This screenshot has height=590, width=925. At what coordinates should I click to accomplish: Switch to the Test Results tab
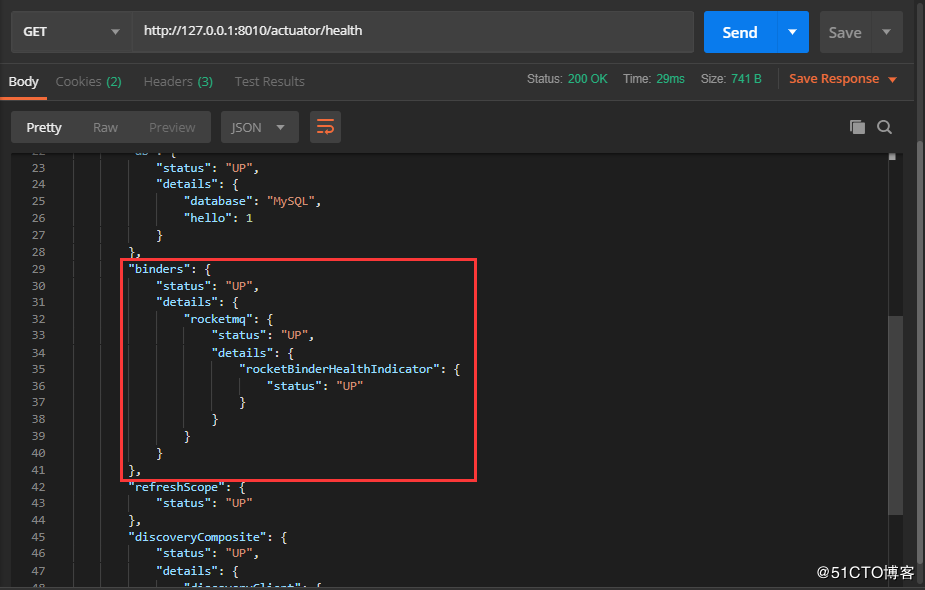click(x=270, y=81)
